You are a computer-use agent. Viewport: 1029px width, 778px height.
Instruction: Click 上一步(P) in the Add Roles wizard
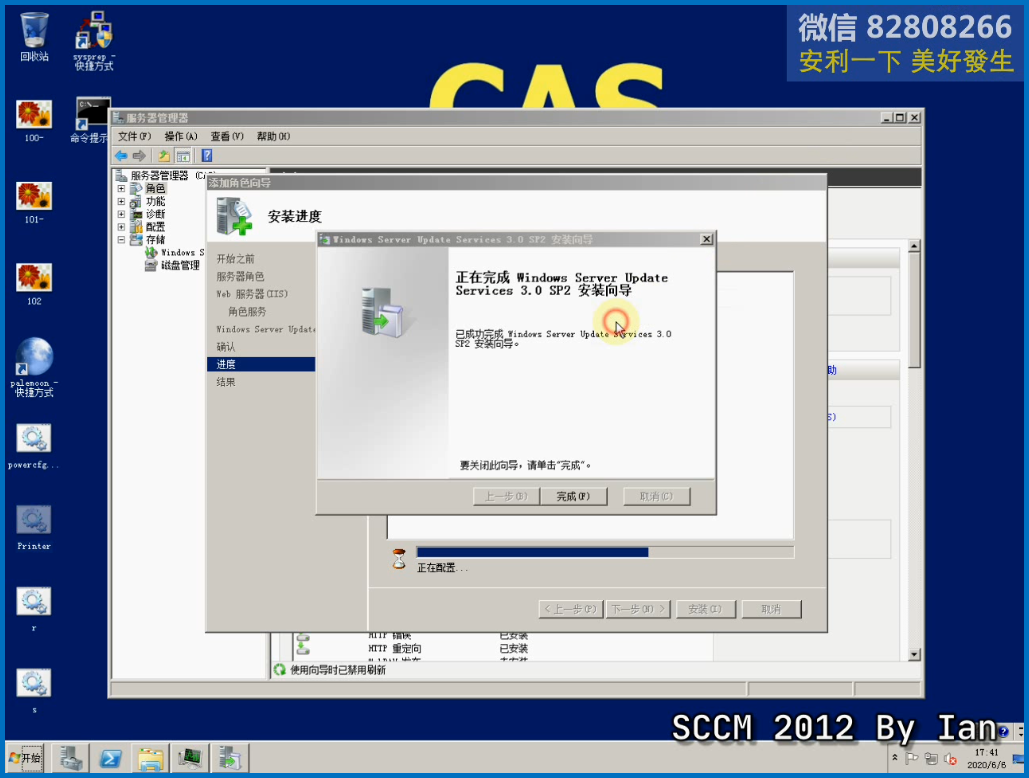[571, 609]
